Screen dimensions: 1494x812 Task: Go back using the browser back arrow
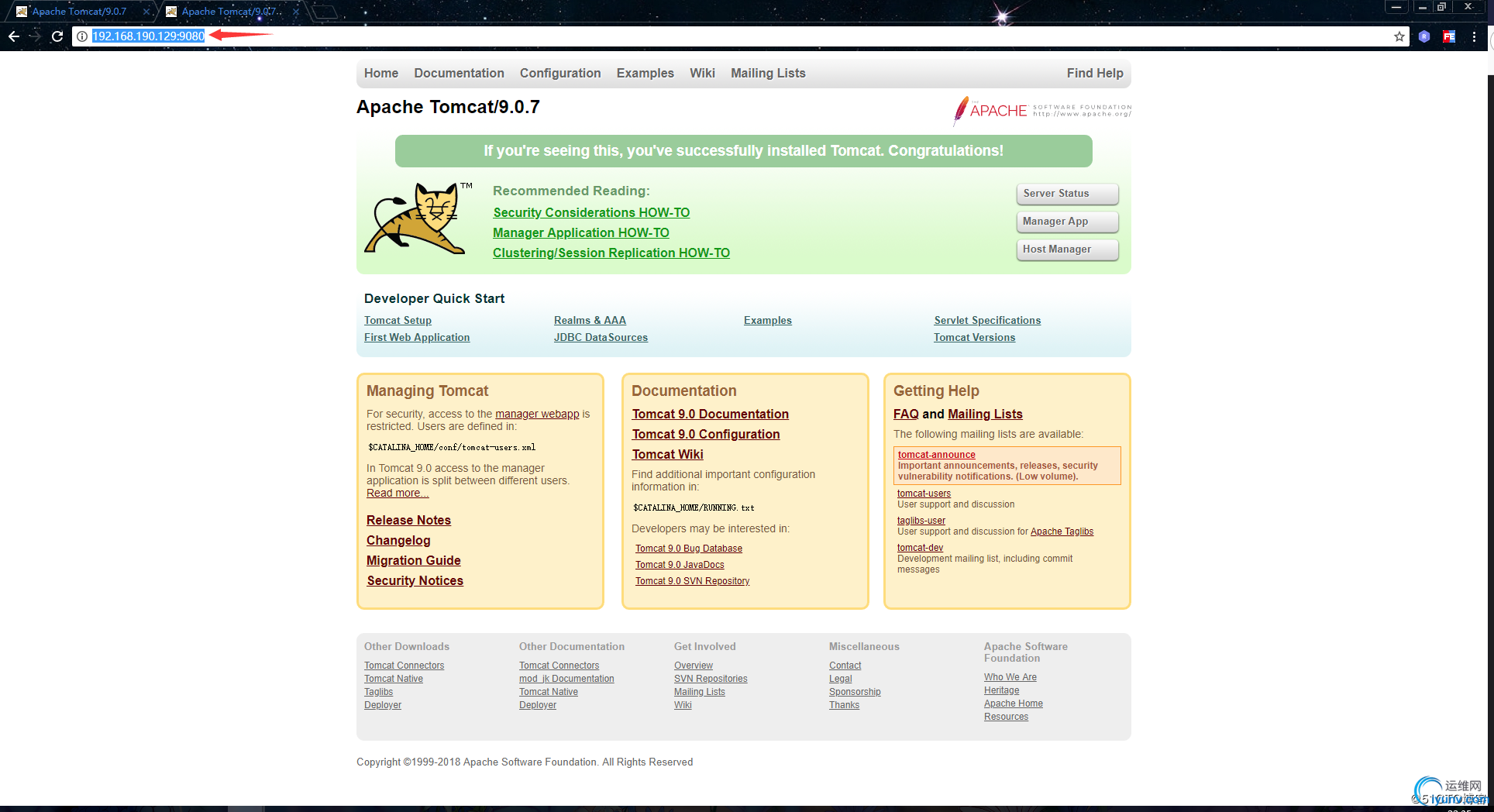(14, 36)
